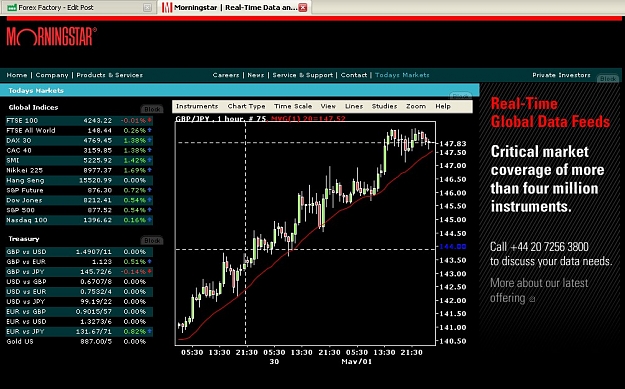Open the Lines chart menu

coord(354,106)
